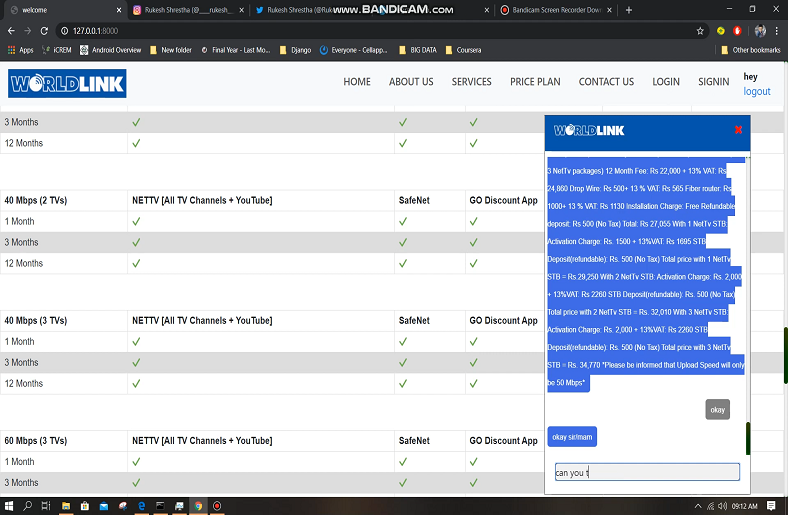Open the notification center icon
The height and width of the screenshot is (515, 788).
(771, 506)
